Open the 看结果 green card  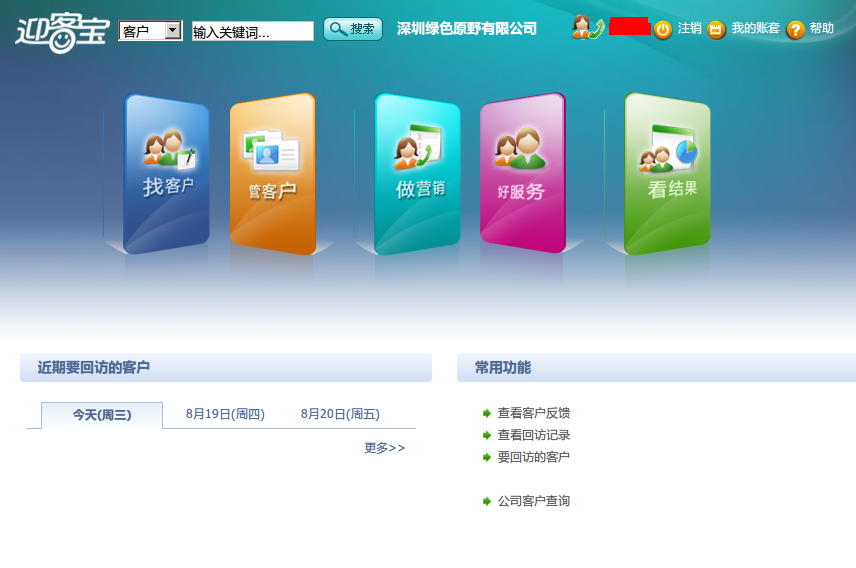pyautogui.click(x=667, y=174)
